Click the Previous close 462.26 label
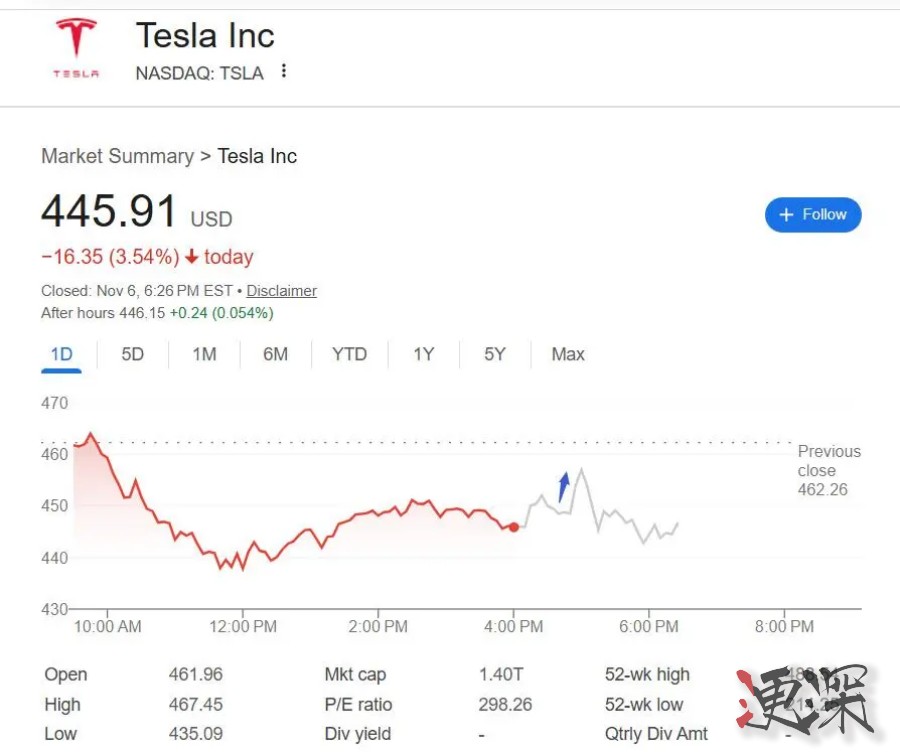This screenshot has height=752, width=900. click(x=828, y=470)
